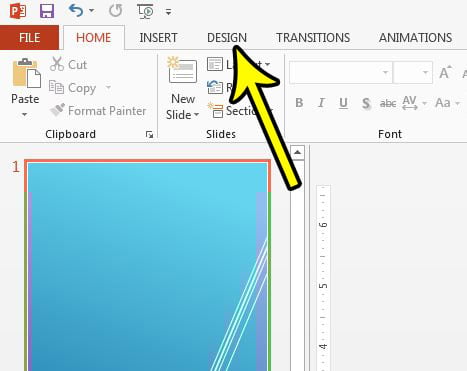The height and width of the screenshot is (371, 467).
Task: Click the New Slide icon
Action: click(x=182, y=70)
